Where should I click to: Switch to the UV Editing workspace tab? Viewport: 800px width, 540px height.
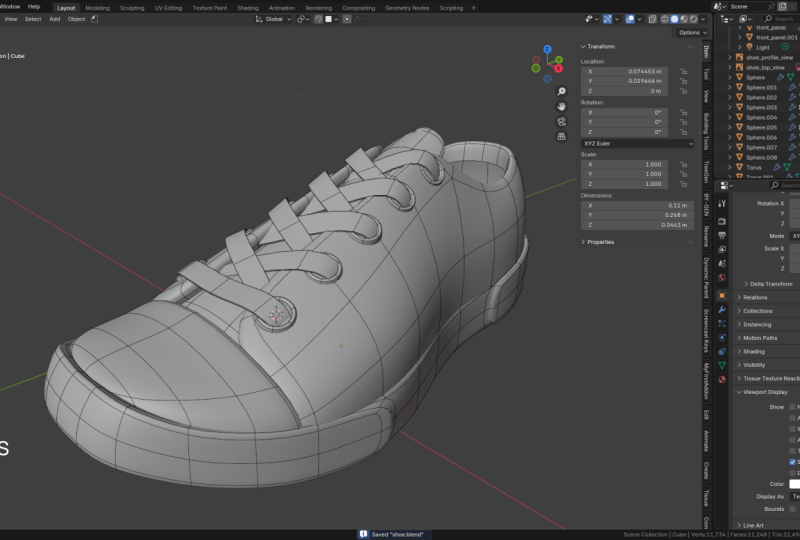pyautogui.click(x=168, y=8)
